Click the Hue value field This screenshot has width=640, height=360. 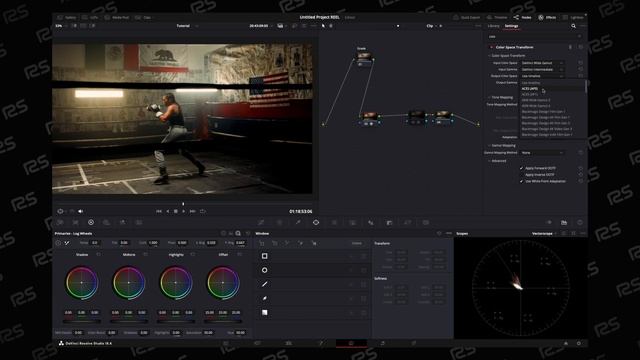(240, 333)
